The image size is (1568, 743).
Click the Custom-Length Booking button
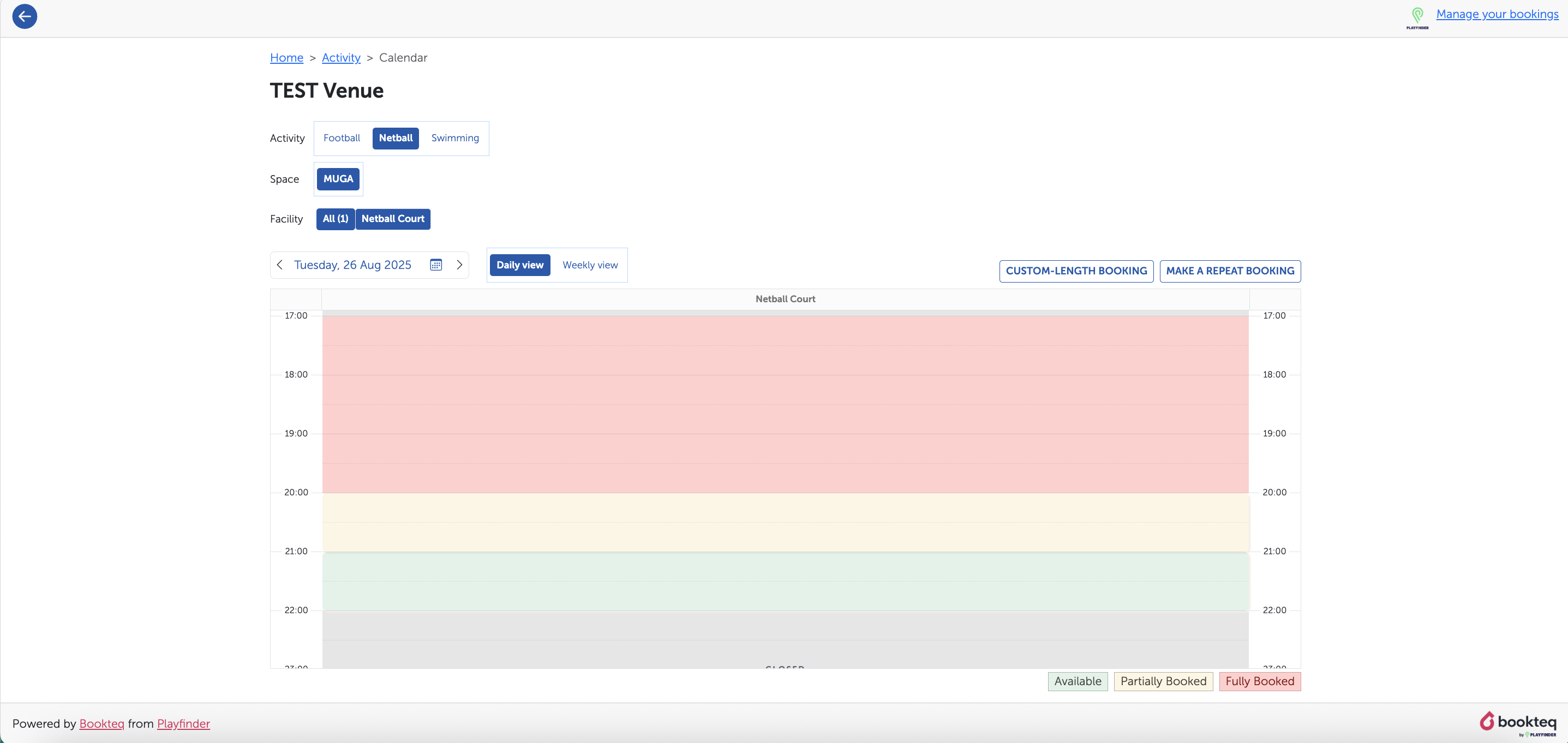pos(1075,272)
